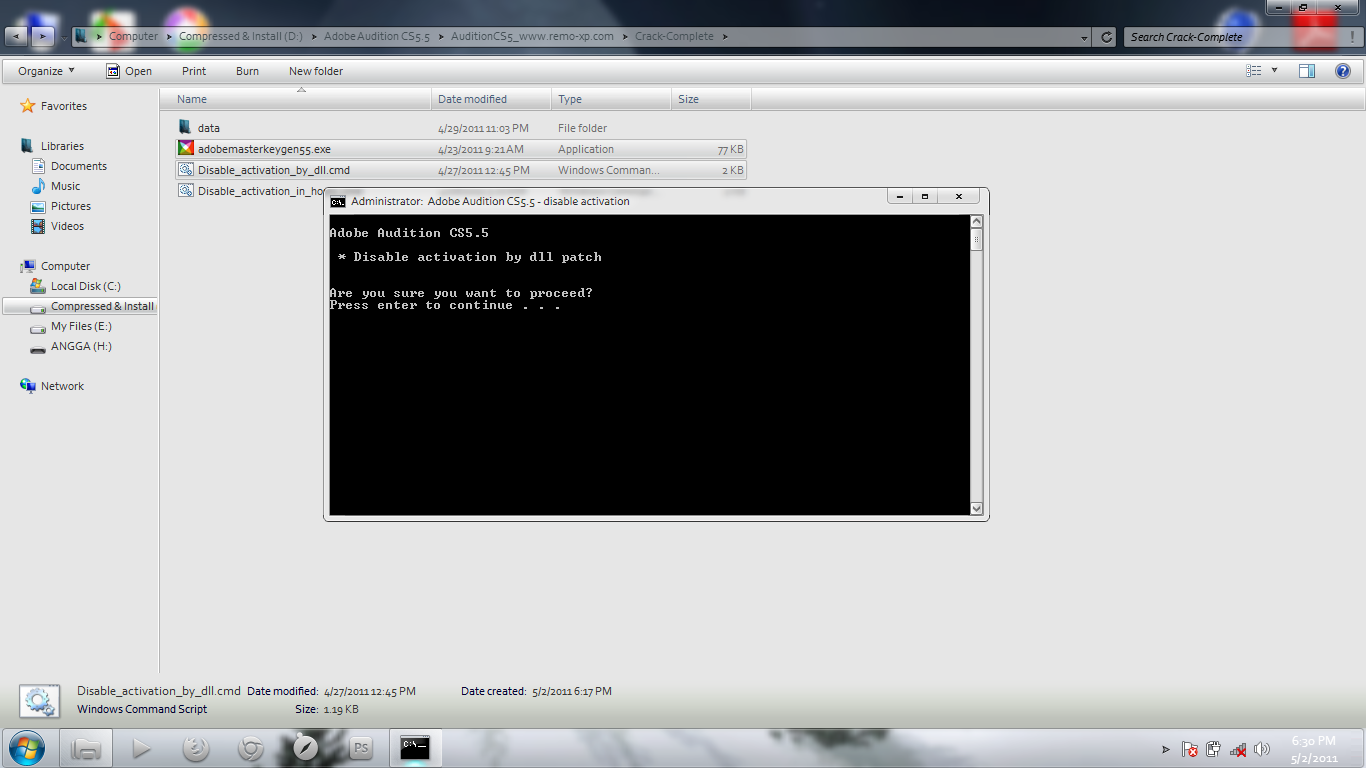1366x768 pixels.
Task: Select Computer in navigation pane
Action: pos(65,266)
